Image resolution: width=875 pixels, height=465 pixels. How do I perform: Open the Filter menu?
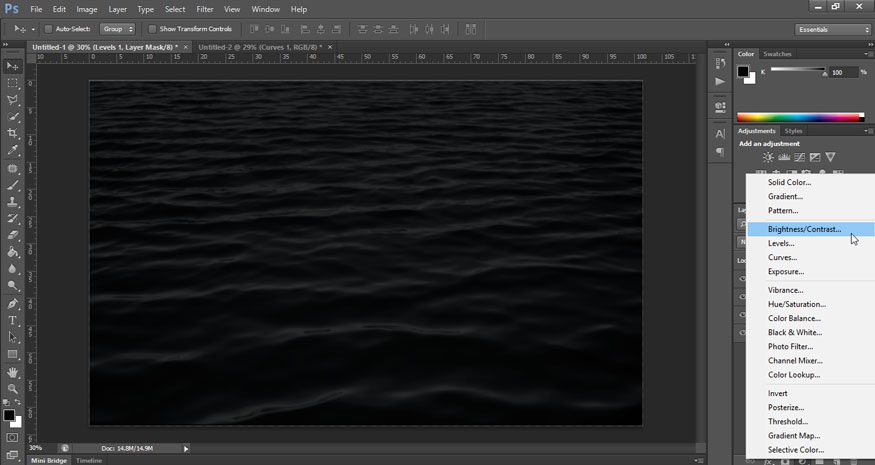205,9
